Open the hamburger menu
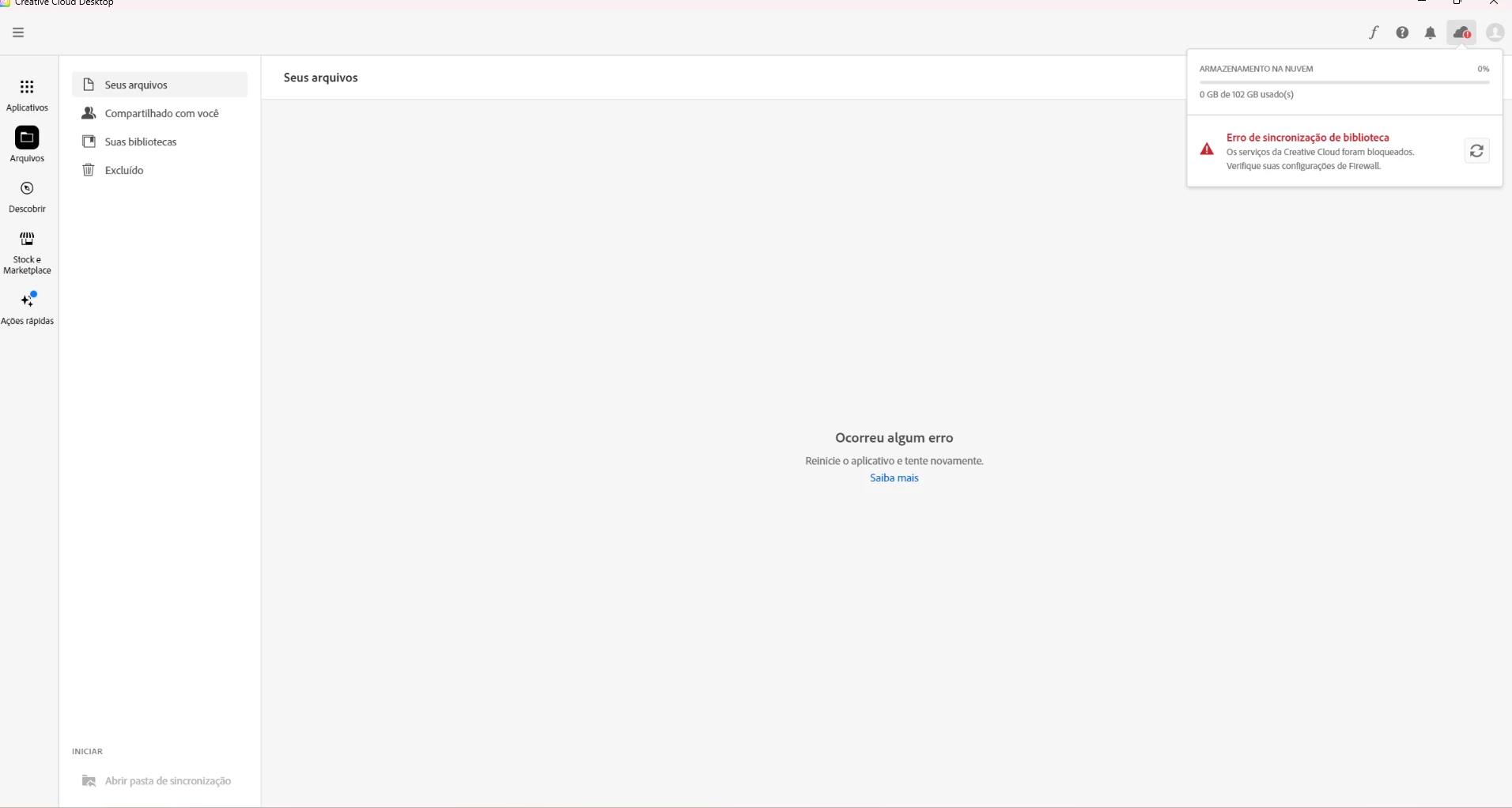 pos(18,32)
